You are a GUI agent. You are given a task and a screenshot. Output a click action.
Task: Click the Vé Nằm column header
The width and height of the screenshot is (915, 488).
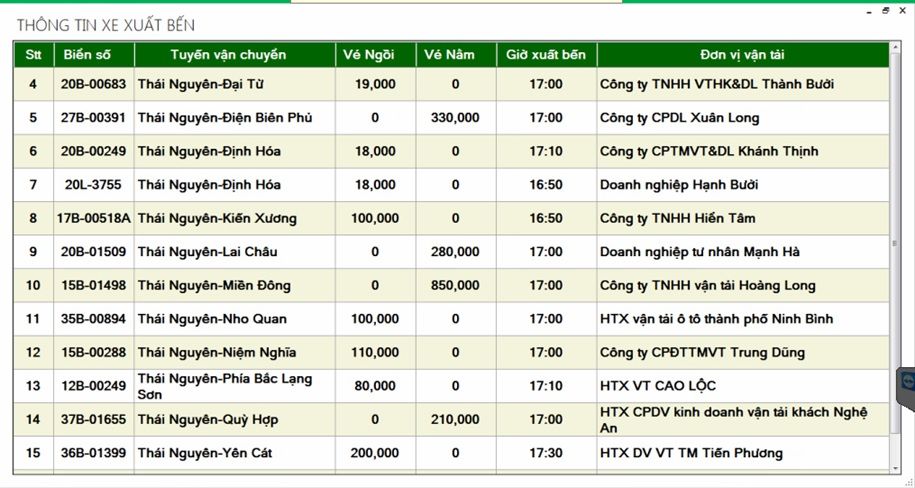pyautogui.click(x=456, y=55)
